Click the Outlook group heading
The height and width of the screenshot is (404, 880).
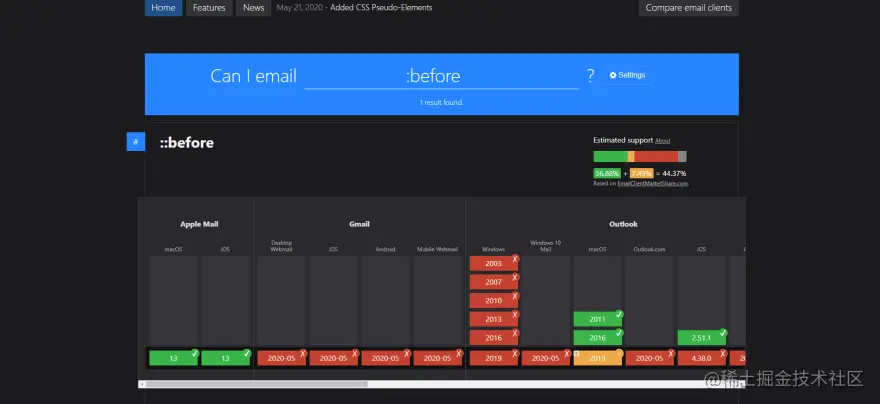pos(624,224)
